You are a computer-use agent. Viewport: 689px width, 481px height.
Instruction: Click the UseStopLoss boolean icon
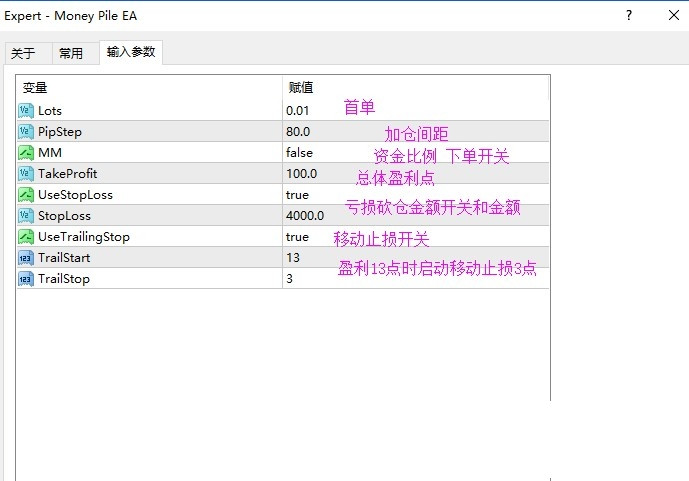pyautogui.click(x=26, y=194)
